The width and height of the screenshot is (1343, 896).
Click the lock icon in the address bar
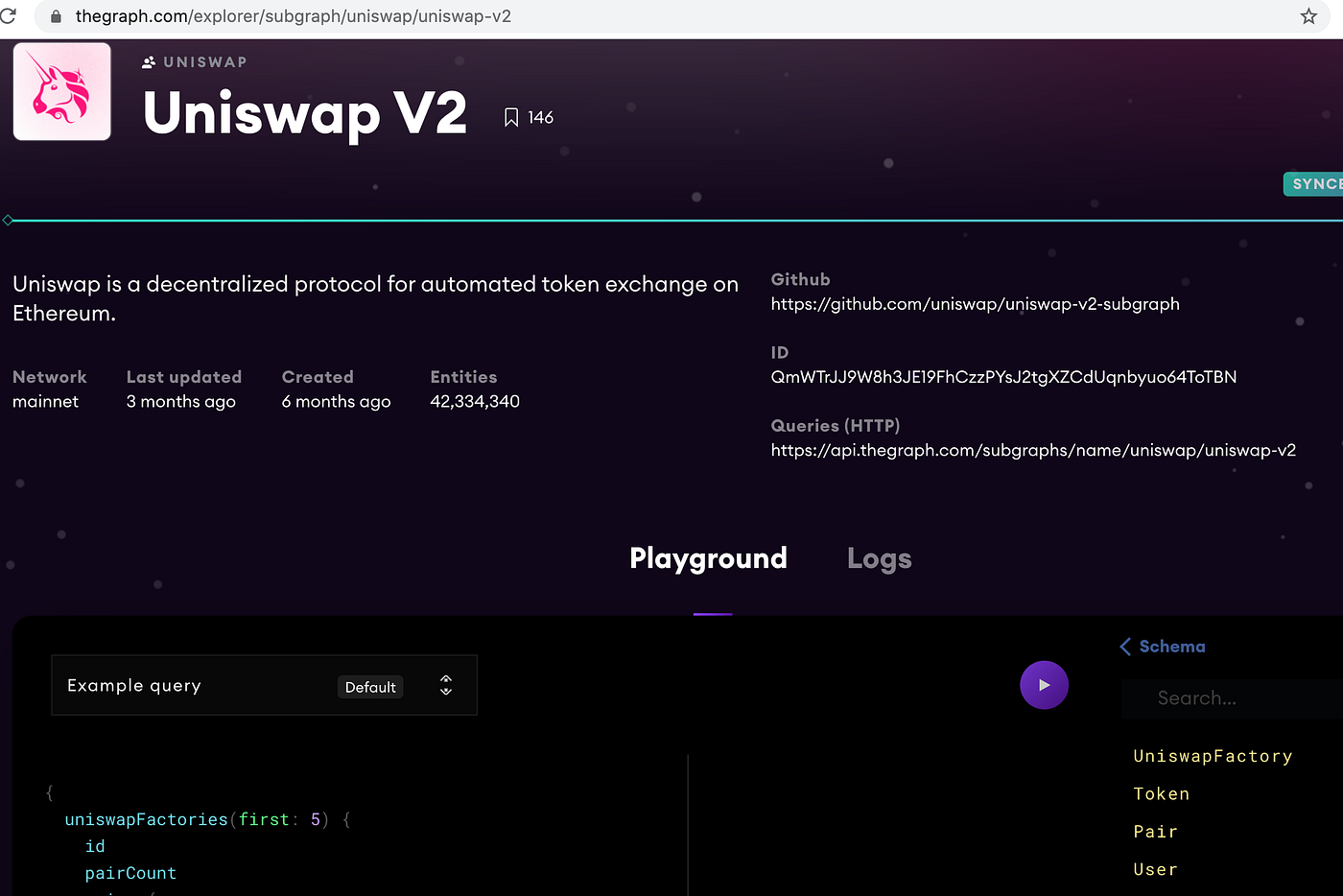(55, 16)
